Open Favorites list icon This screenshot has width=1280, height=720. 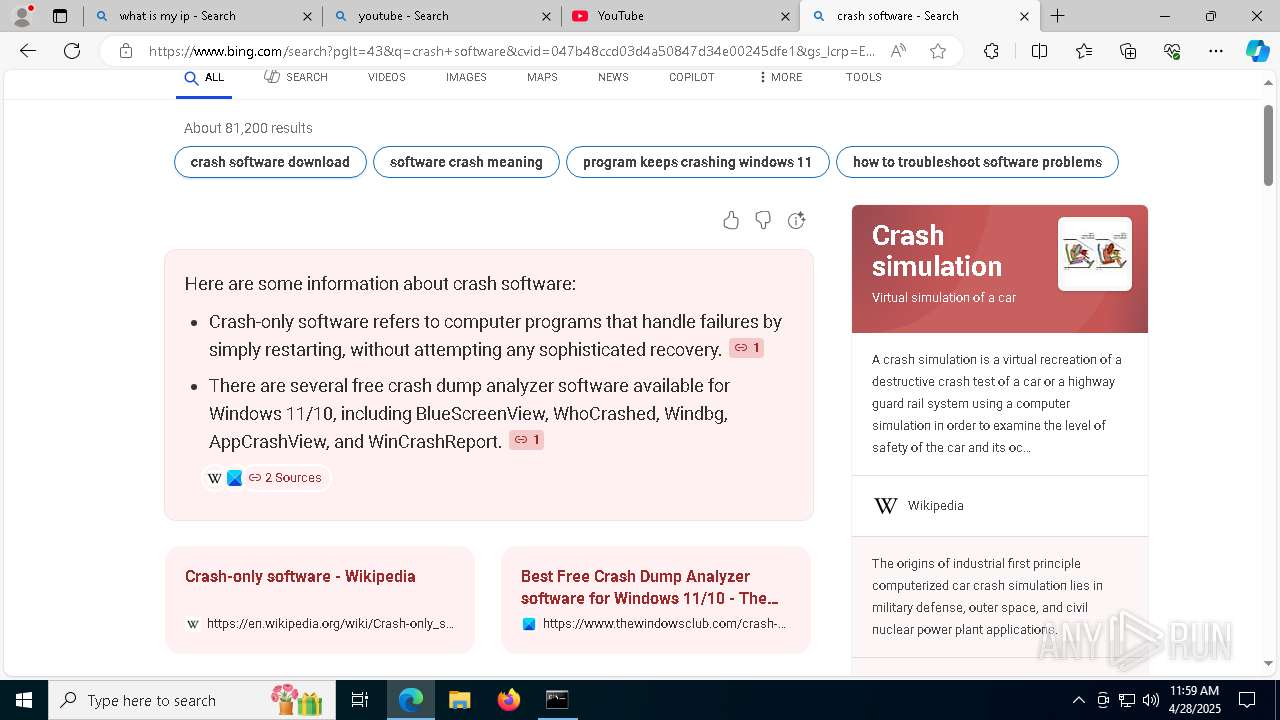click(1084, 51)
